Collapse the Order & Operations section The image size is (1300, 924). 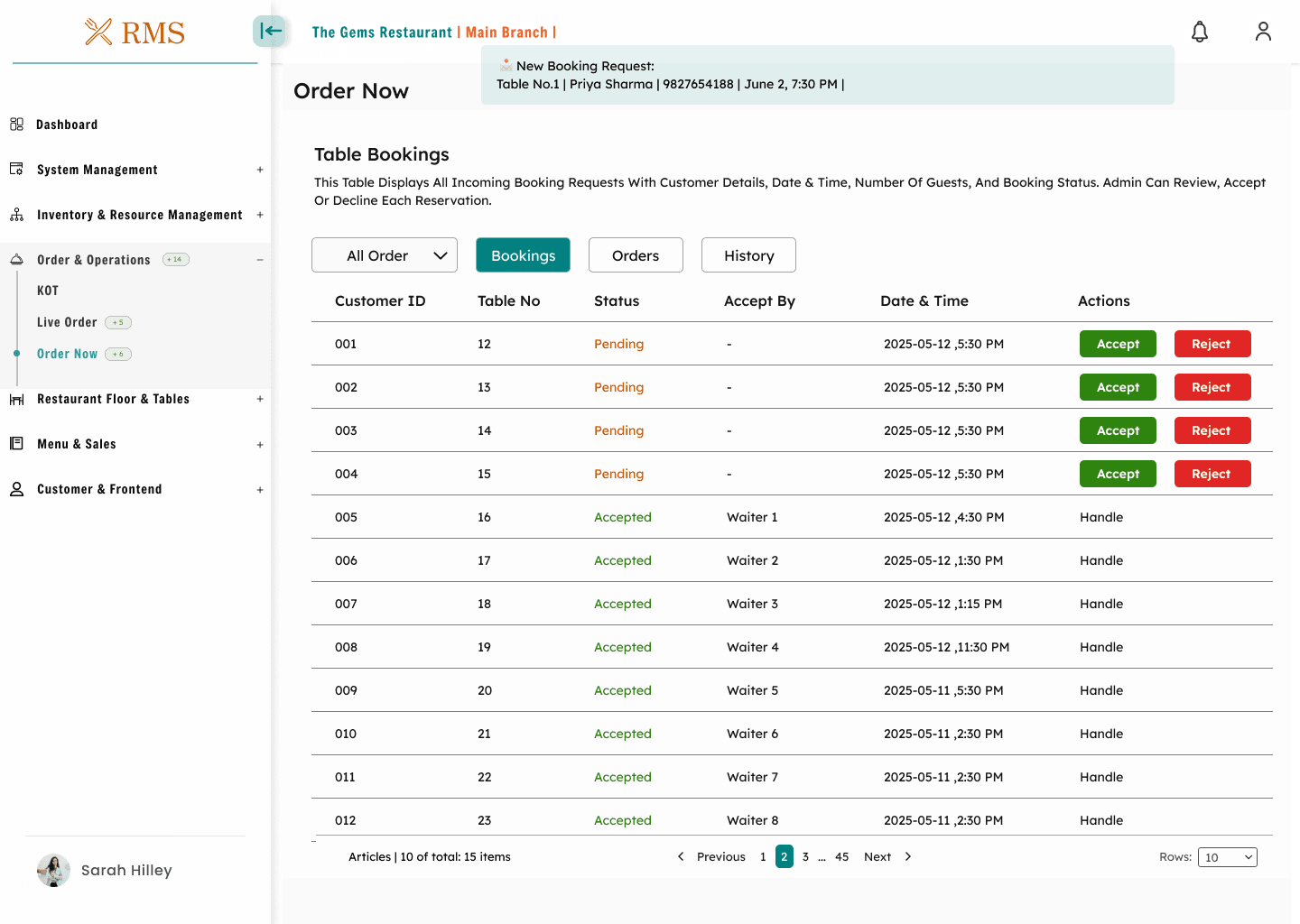(260, 260)
